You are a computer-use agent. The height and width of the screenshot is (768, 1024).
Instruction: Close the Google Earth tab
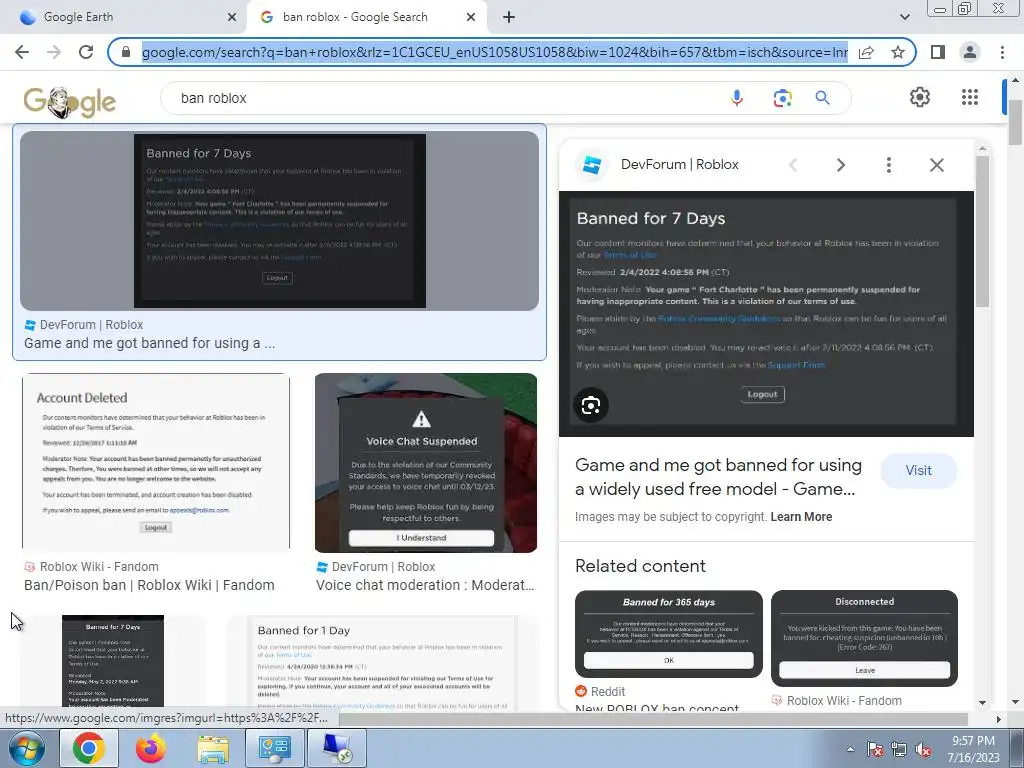(x=232, y=17)
